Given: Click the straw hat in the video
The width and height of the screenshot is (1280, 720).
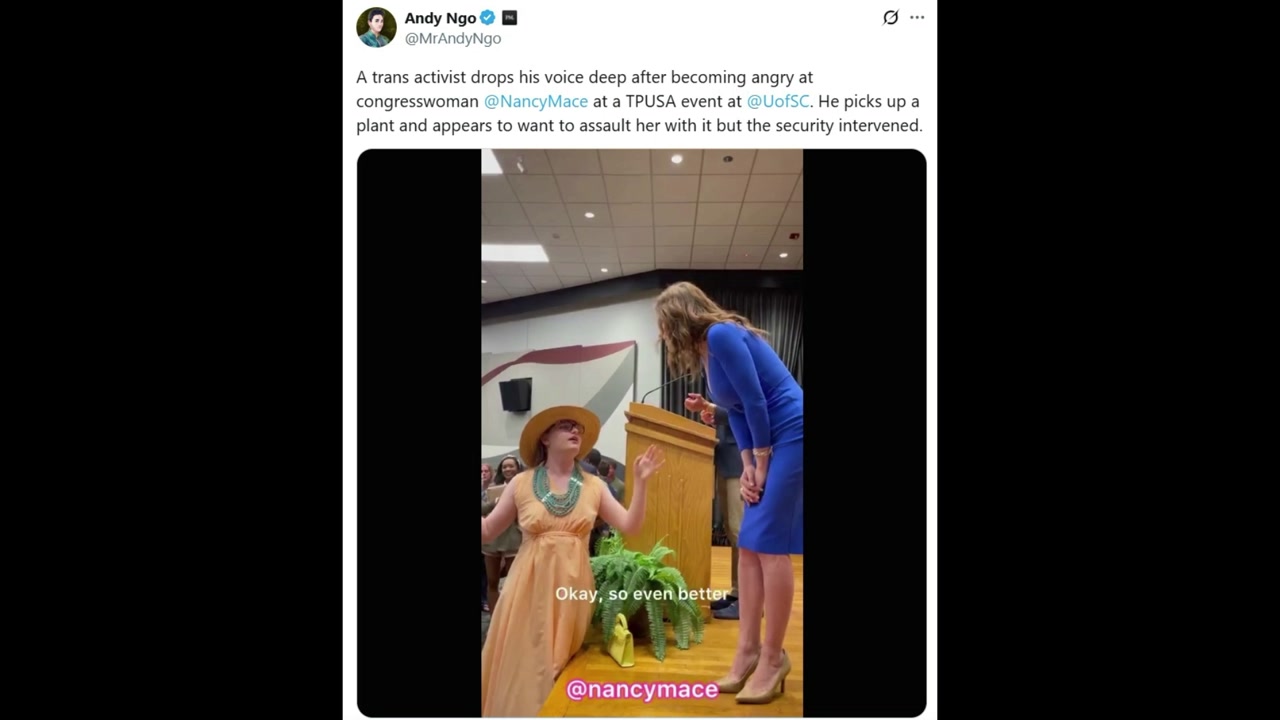Looking at the screenshot, I should tap(559, 429).
